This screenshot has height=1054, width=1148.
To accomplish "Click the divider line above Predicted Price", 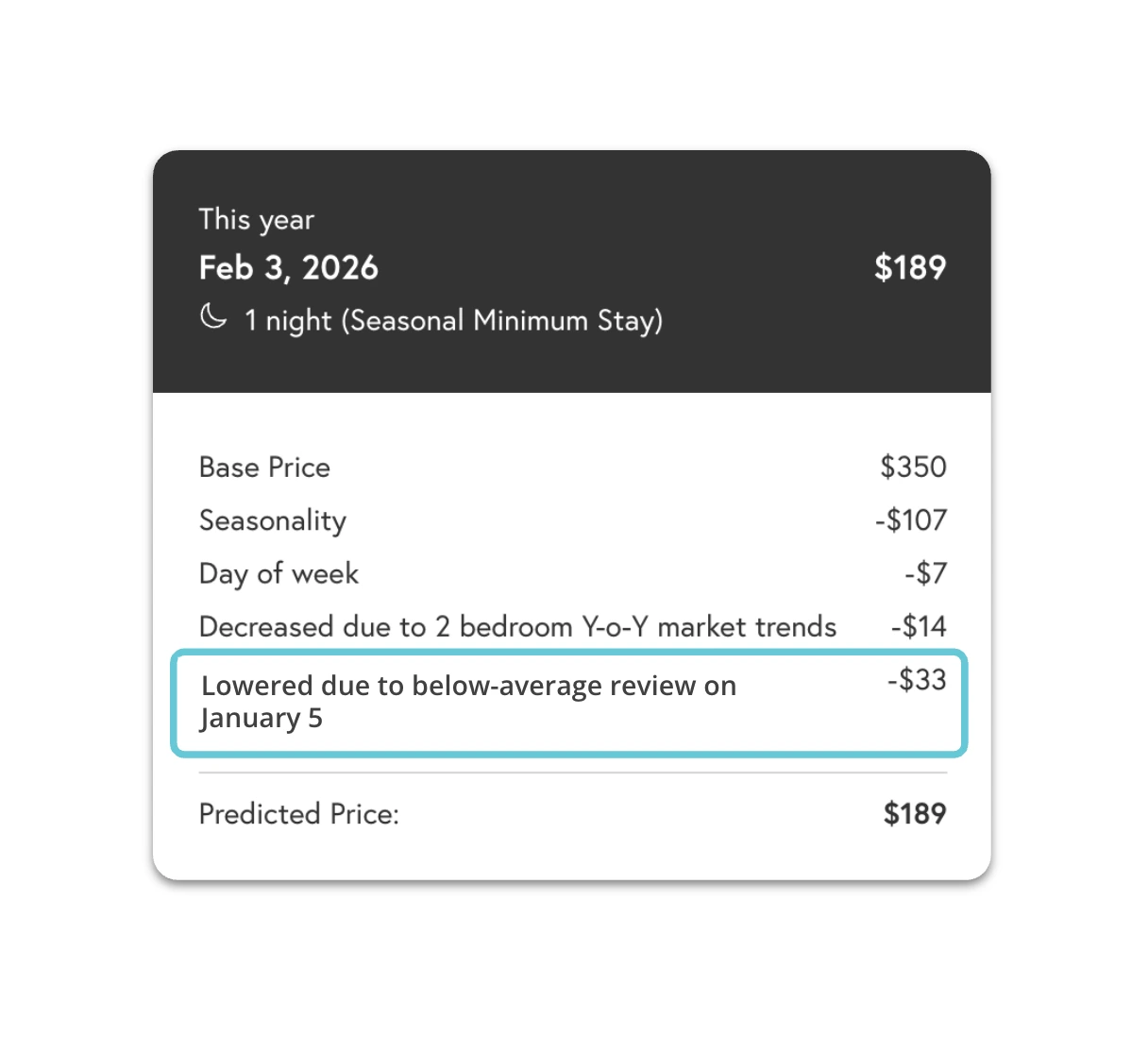I will pos(572,773).
